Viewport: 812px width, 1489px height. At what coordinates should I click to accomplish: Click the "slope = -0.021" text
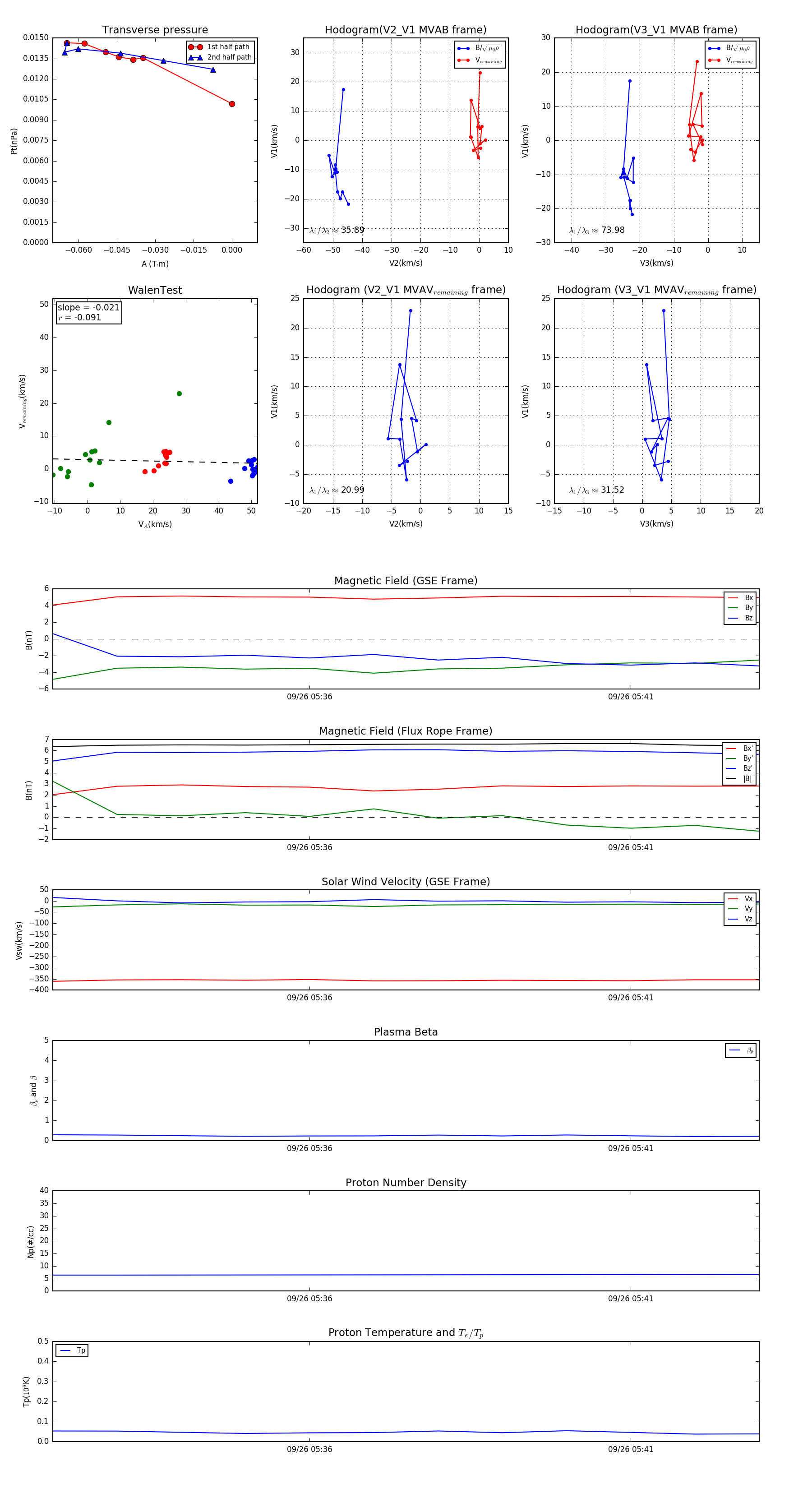coord(88,308)
